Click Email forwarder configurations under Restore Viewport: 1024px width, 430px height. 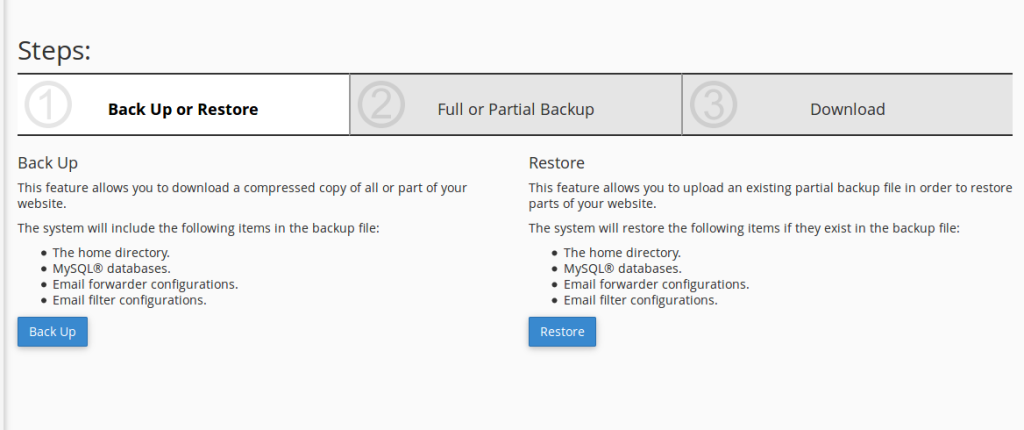coord(656,284)
